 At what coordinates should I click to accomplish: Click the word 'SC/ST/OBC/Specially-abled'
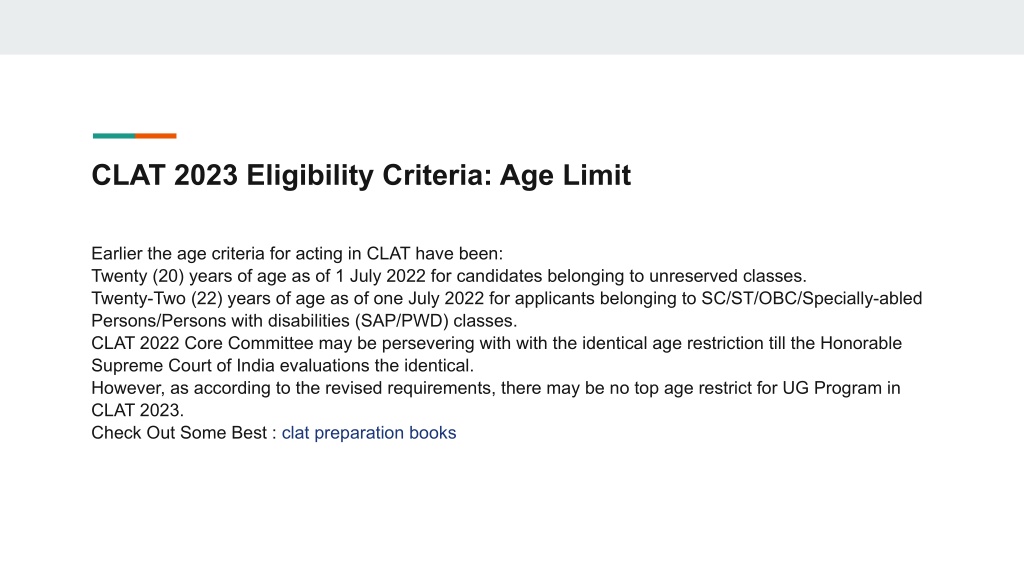[x=812, y=298]
